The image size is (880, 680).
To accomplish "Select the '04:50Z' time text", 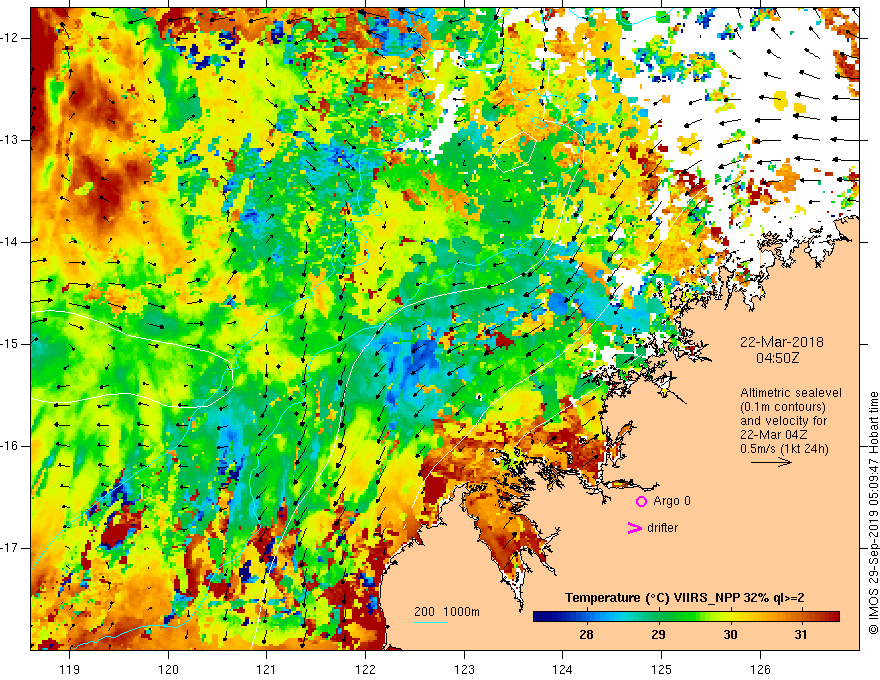I will point(777,358).
